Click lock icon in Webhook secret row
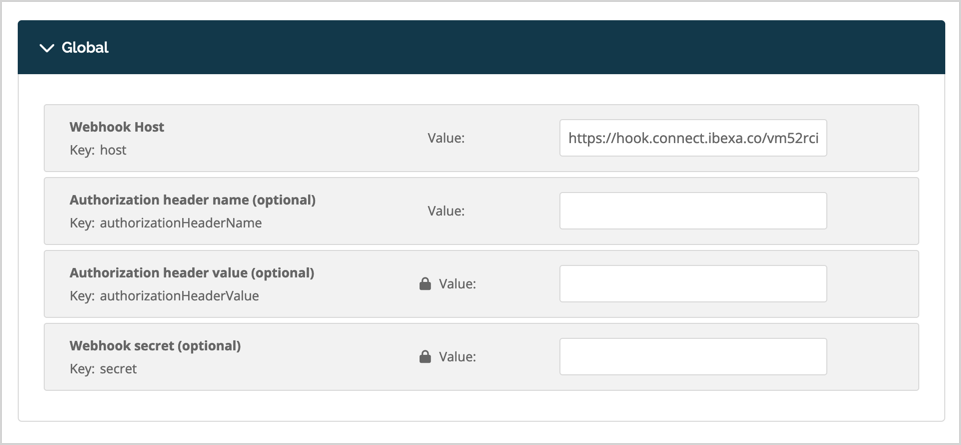This screenshot has height=445, width=961. (x=425, y=357)
